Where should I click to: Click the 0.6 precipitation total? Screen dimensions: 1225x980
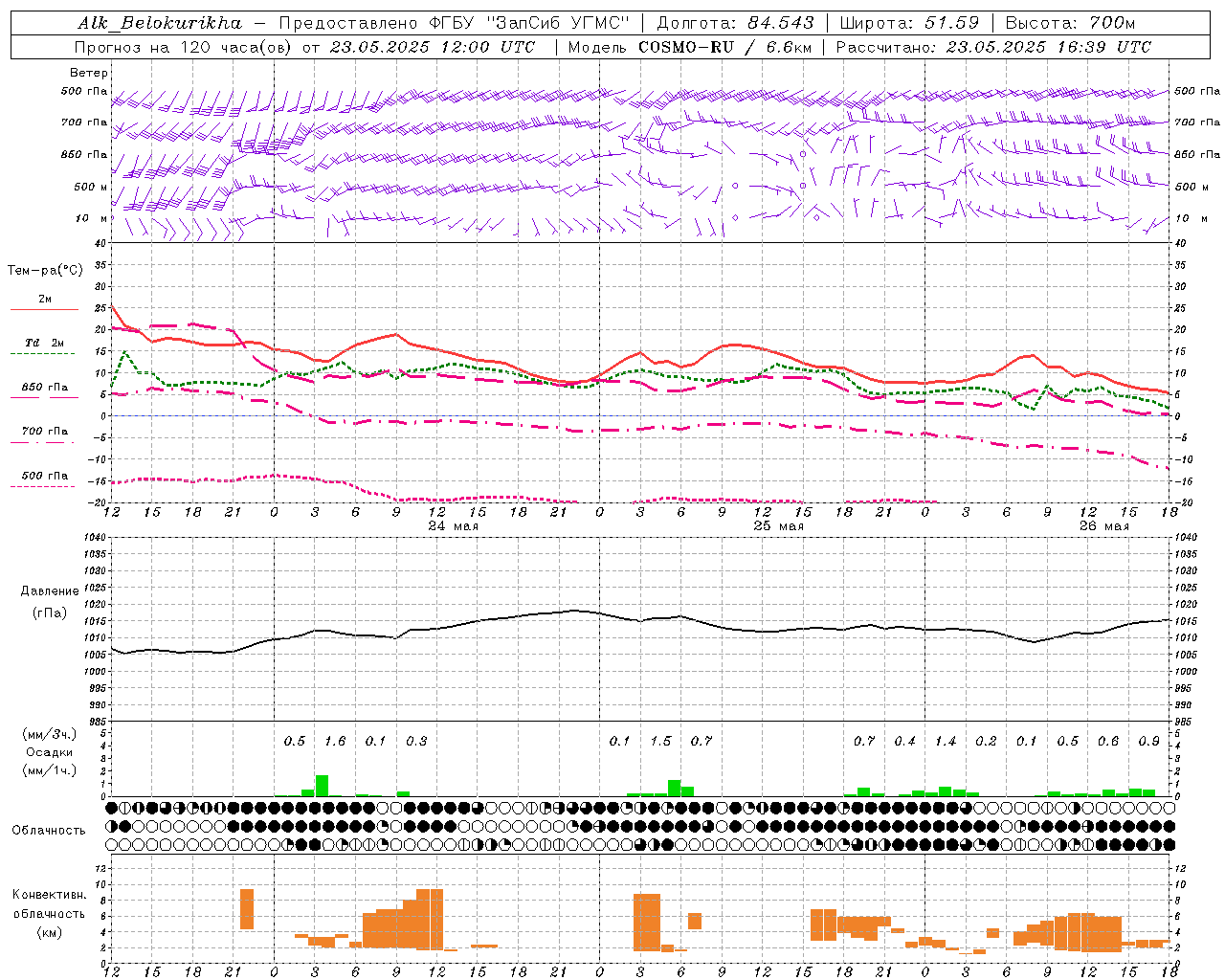[1108, 742]
